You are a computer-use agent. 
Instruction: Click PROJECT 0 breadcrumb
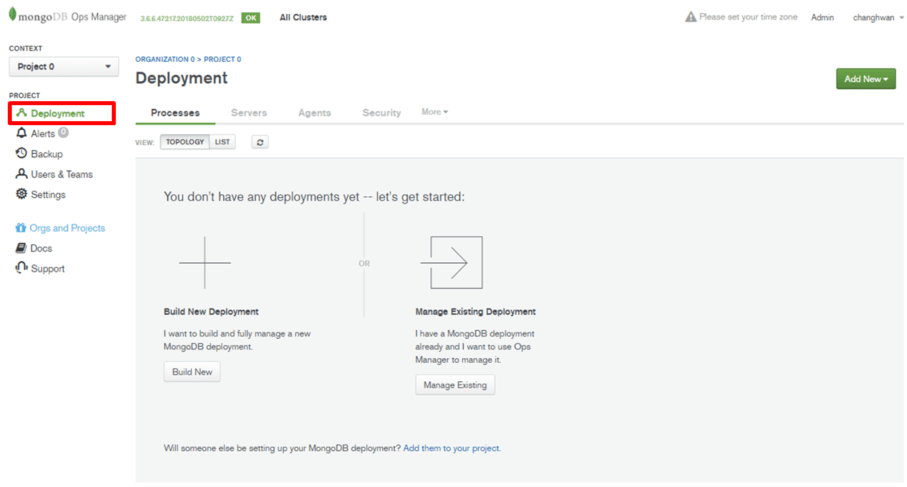(222, 59)
